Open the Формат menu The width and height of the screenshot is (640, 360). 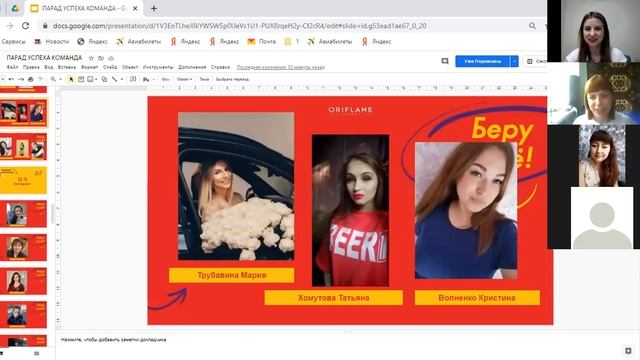(x=89, y=67)
